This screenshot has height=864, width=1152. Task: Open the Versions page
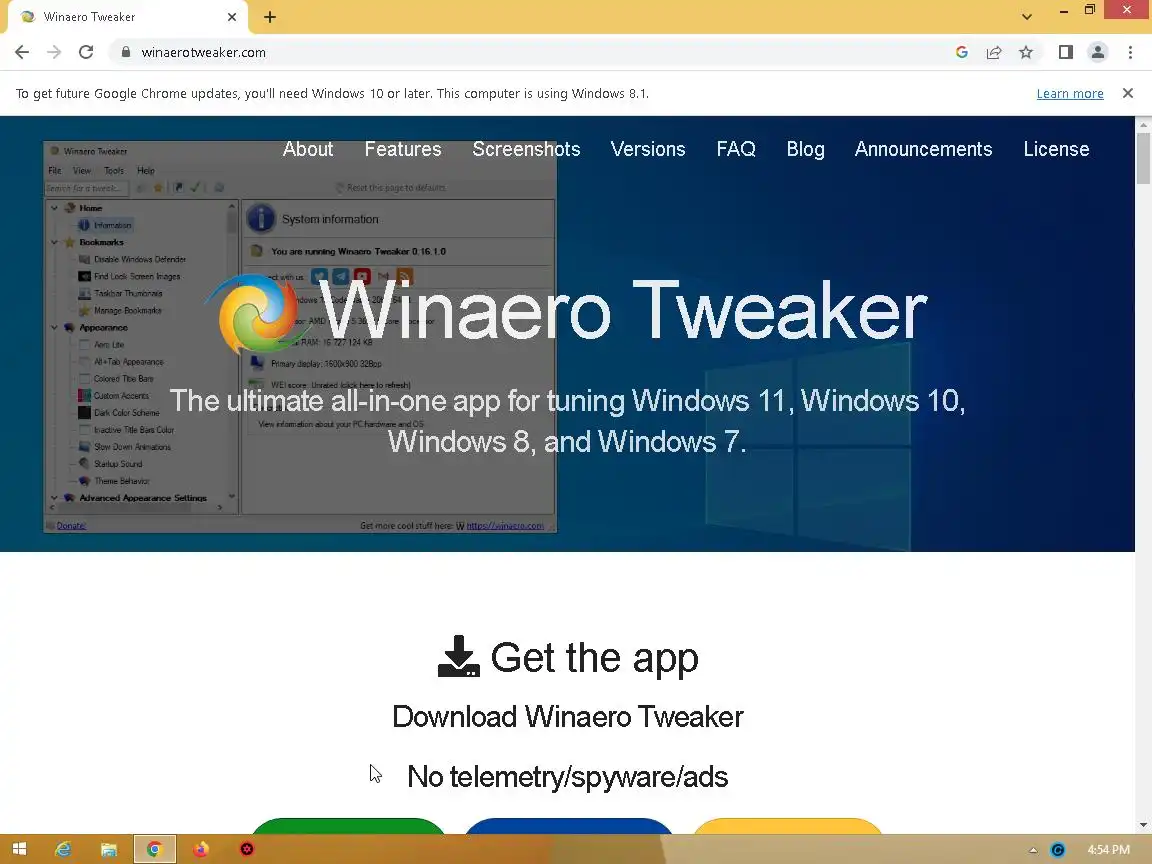648,149
